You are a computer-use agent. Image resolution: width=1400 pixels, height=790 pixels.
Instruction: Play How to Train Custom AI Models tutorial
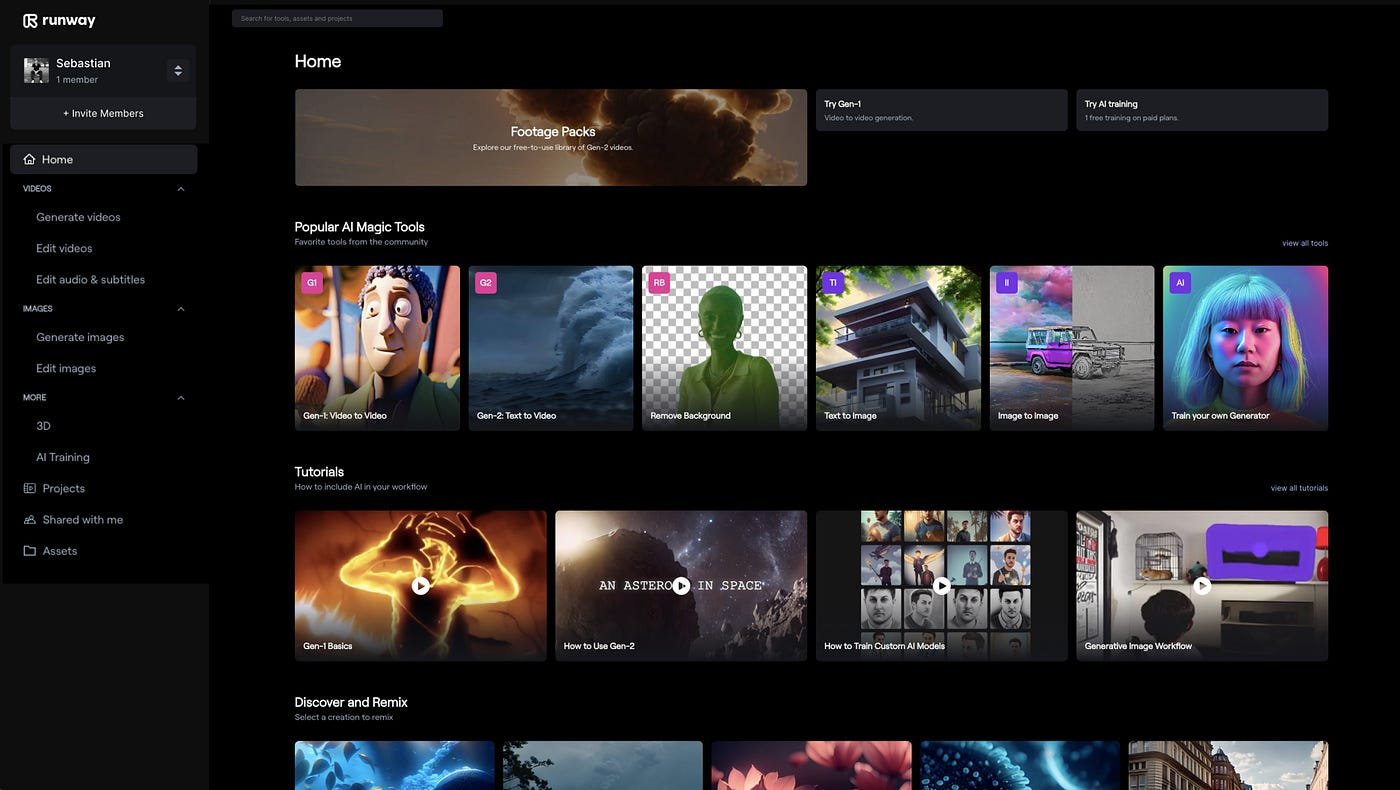tap(942, 586)
